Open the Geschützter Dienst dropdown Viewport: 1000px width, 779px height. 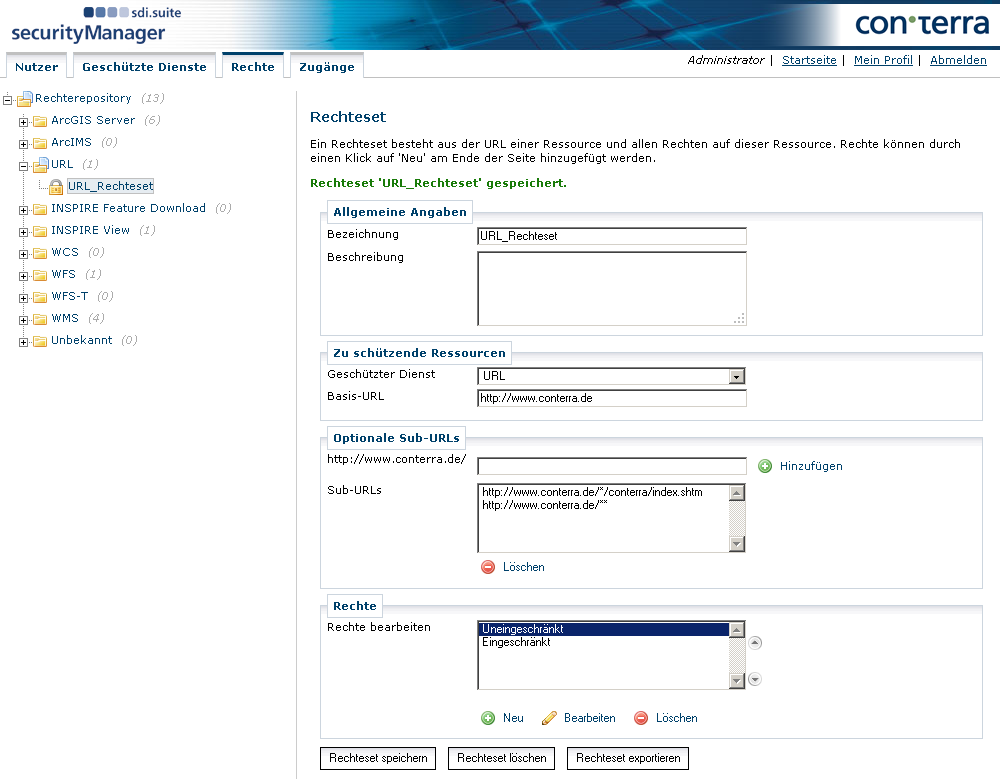737,377
